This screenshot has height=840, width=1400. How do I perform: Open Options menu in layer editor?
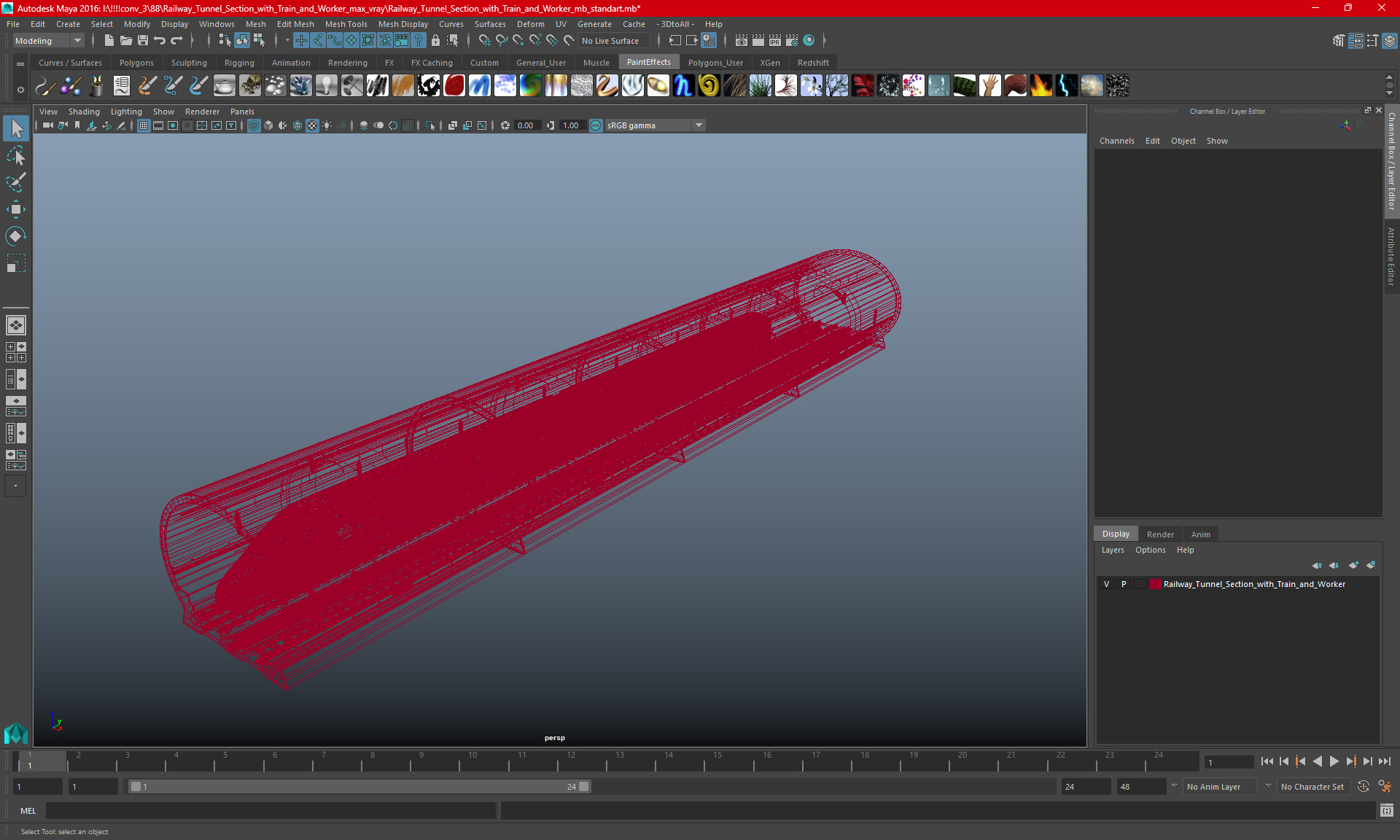coord(1150,550)
